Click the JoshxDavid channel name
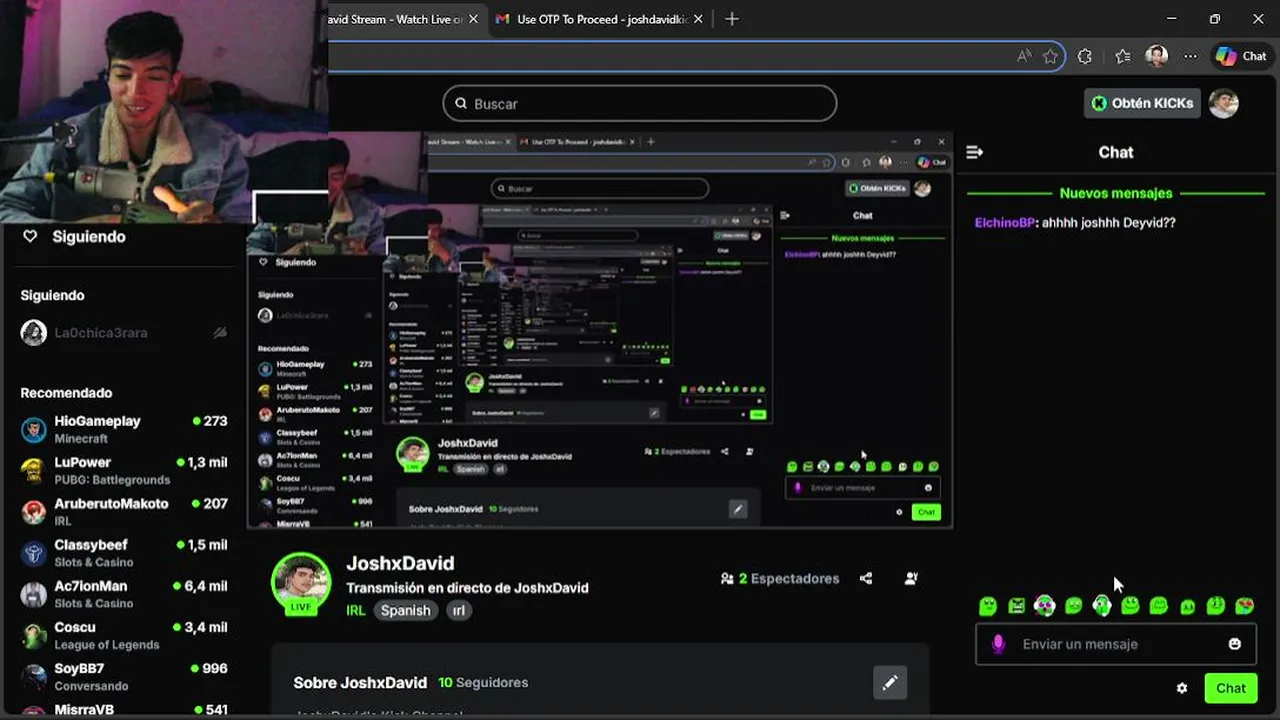1280x720 pixels. 400,564
